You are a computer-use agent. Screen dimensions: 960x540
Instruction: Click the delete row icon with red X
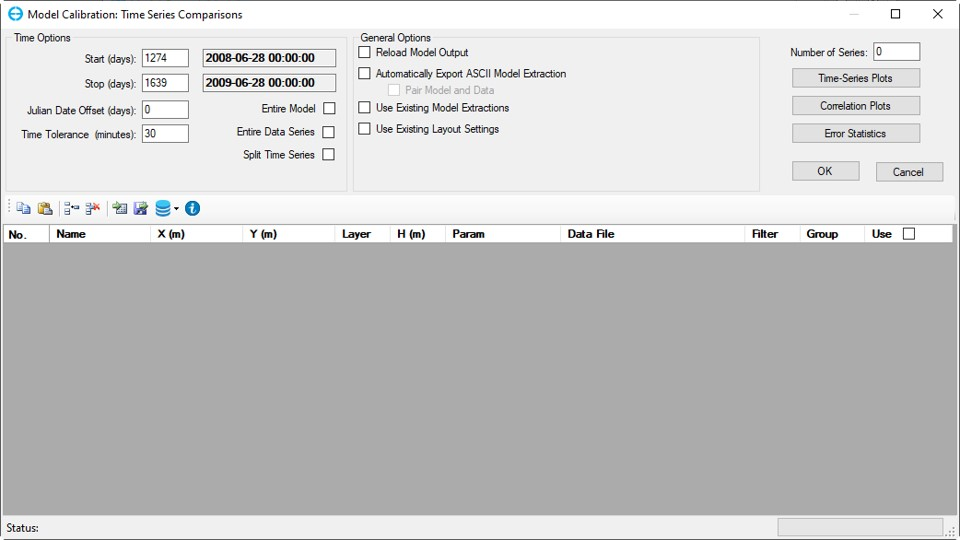[93, 208]
